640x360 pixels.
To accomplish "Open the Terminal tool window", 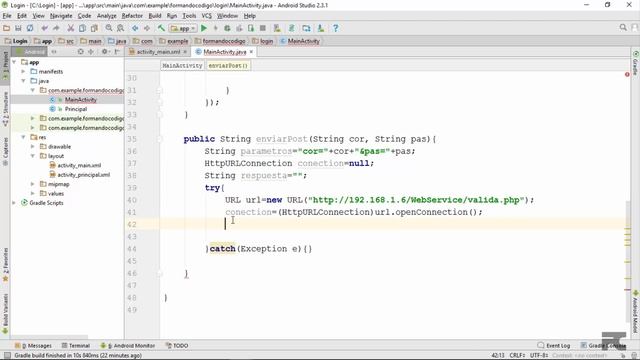I will tap(76, 346).
